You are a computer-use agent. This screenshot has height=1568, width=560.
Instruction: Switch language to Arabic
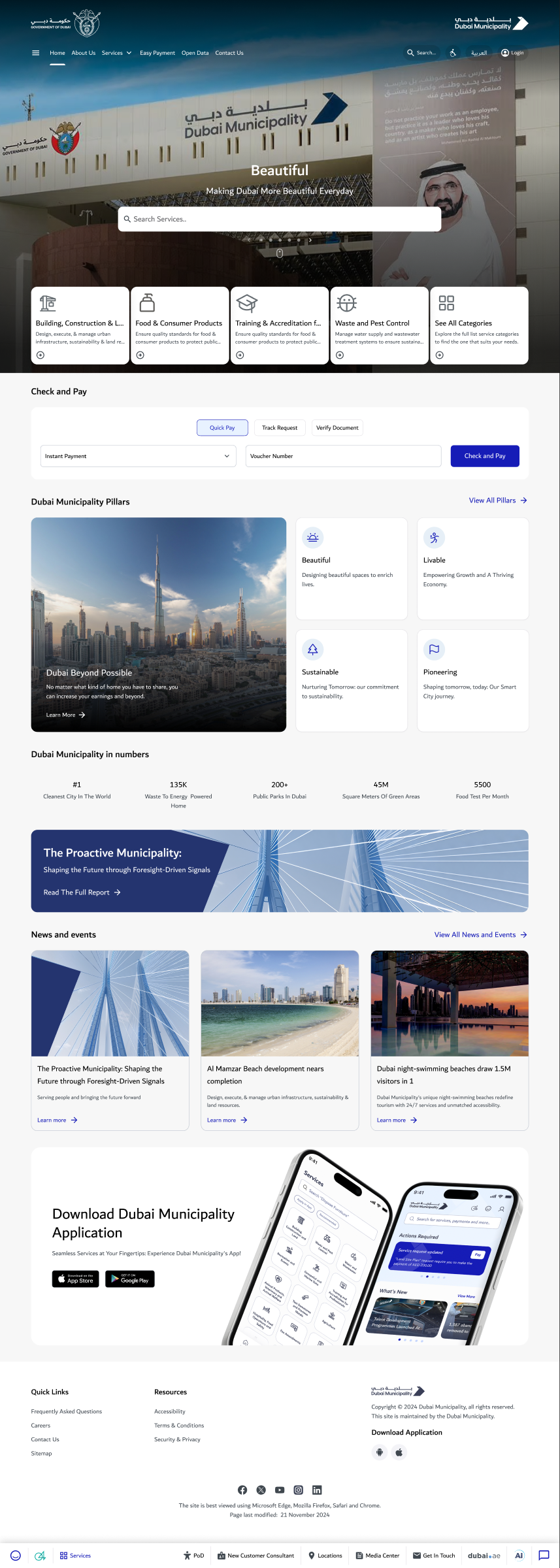coord(479,53)
